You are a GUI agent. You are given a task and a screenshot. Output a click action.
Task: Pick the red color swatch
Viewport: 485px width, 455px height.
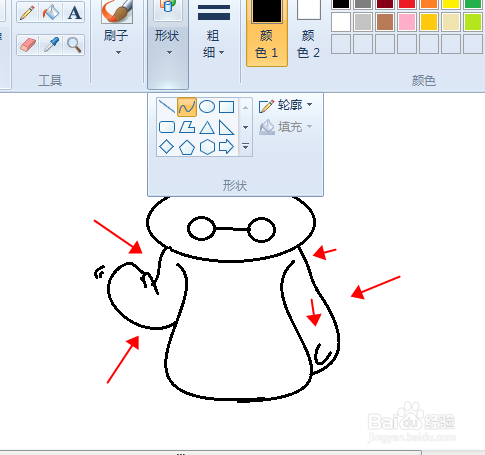tap(407, 3)
